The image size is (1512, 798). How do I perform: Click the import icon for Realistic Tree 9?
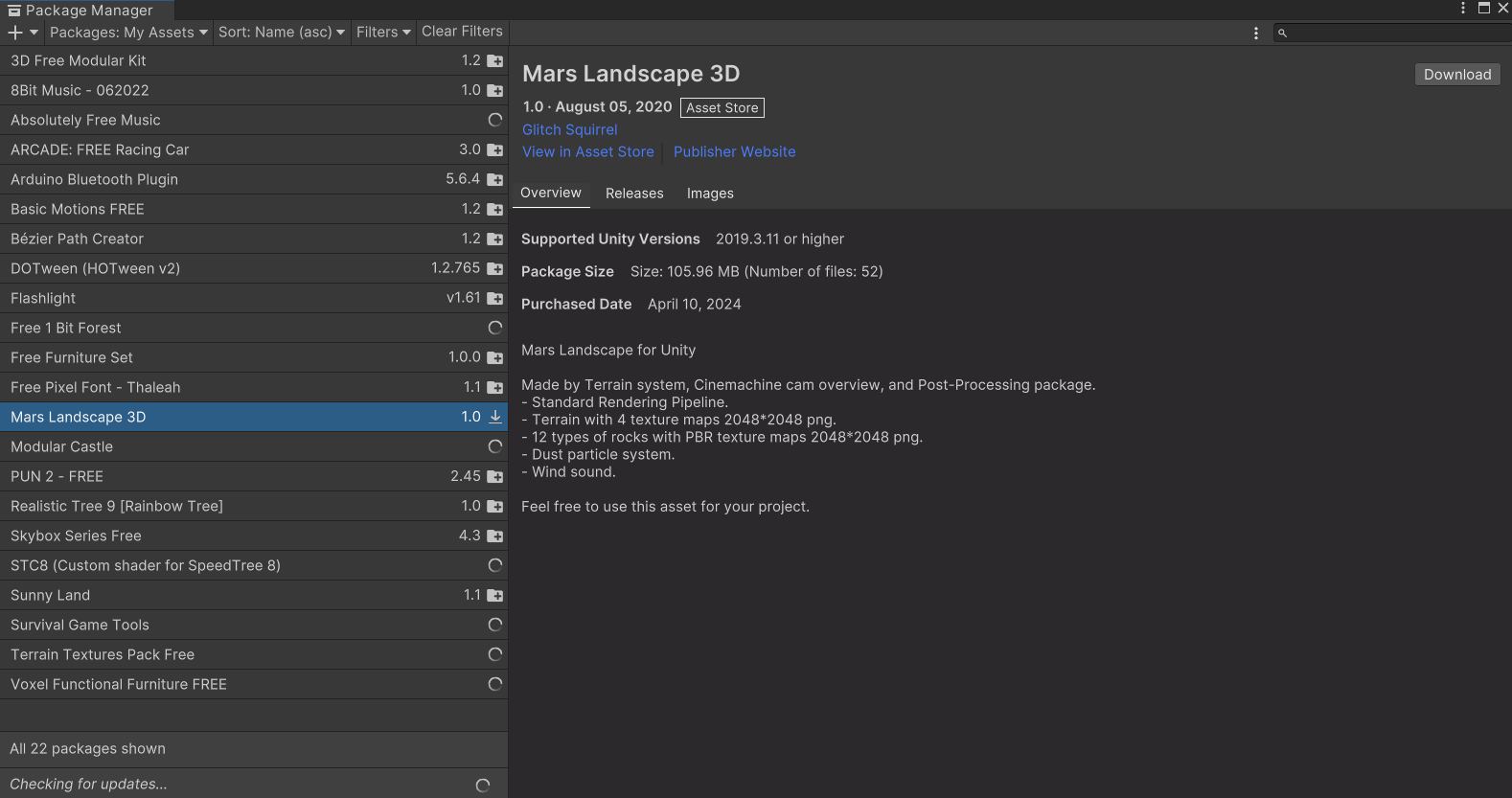pyautogui.click(x=494, y=507)
